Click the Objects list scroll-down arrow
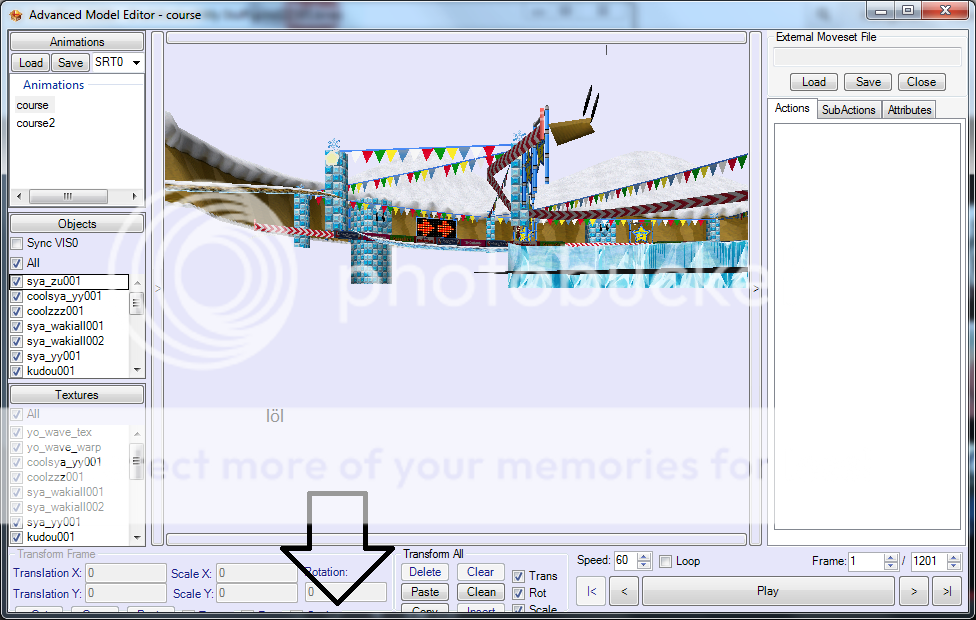Image resolution: width=976 pixels, height=620 pixels. pyautogui.click(x=137, y=370)
